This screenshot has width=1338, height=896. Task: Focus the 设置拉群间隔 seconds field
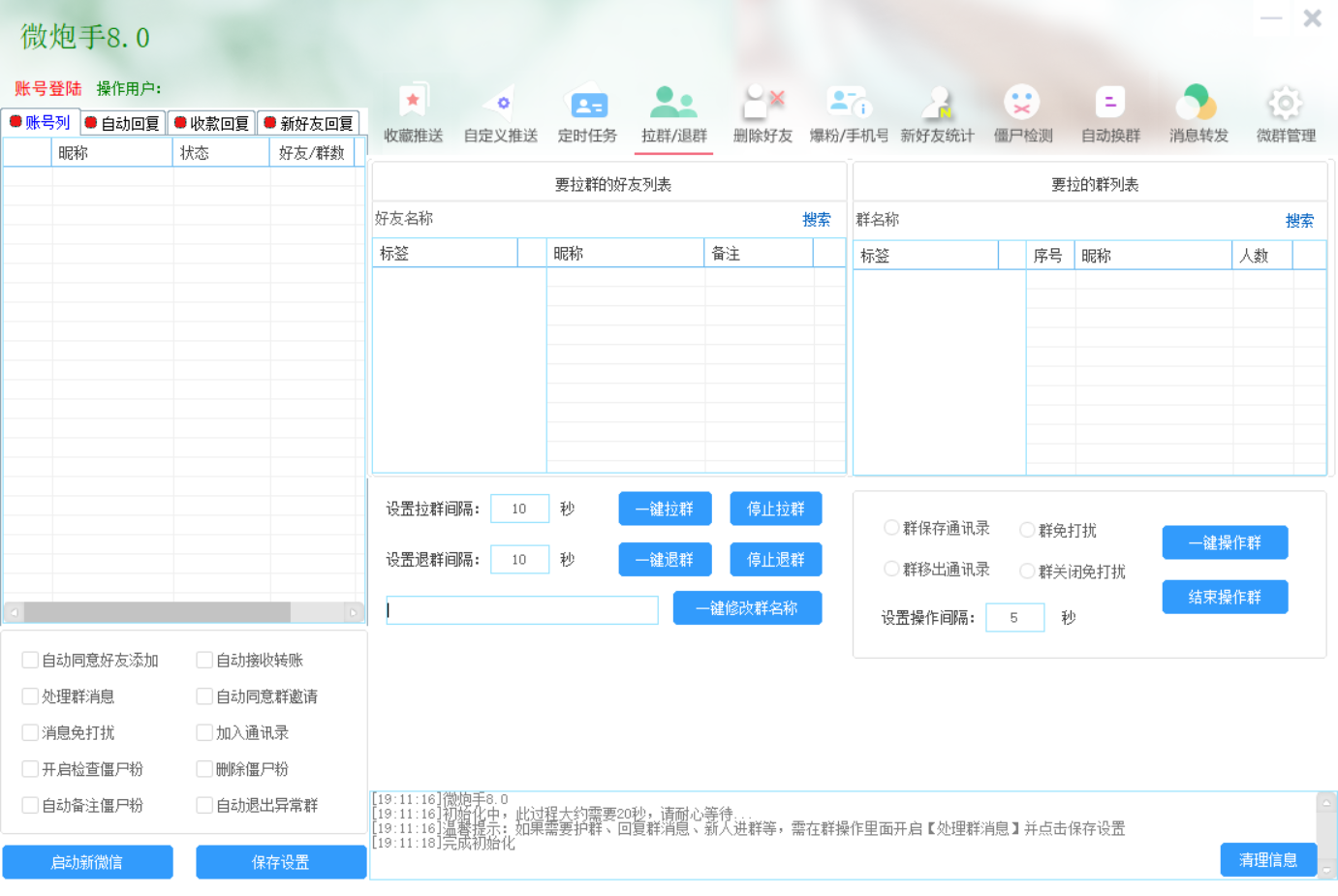[519, 509]
